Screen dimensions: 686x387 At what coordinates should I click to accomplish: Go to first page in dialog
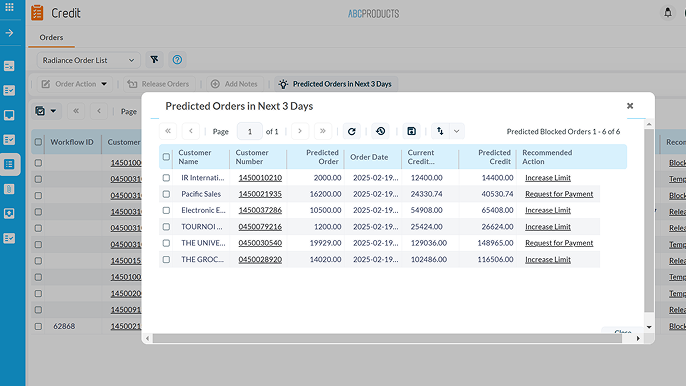point(168,131)
